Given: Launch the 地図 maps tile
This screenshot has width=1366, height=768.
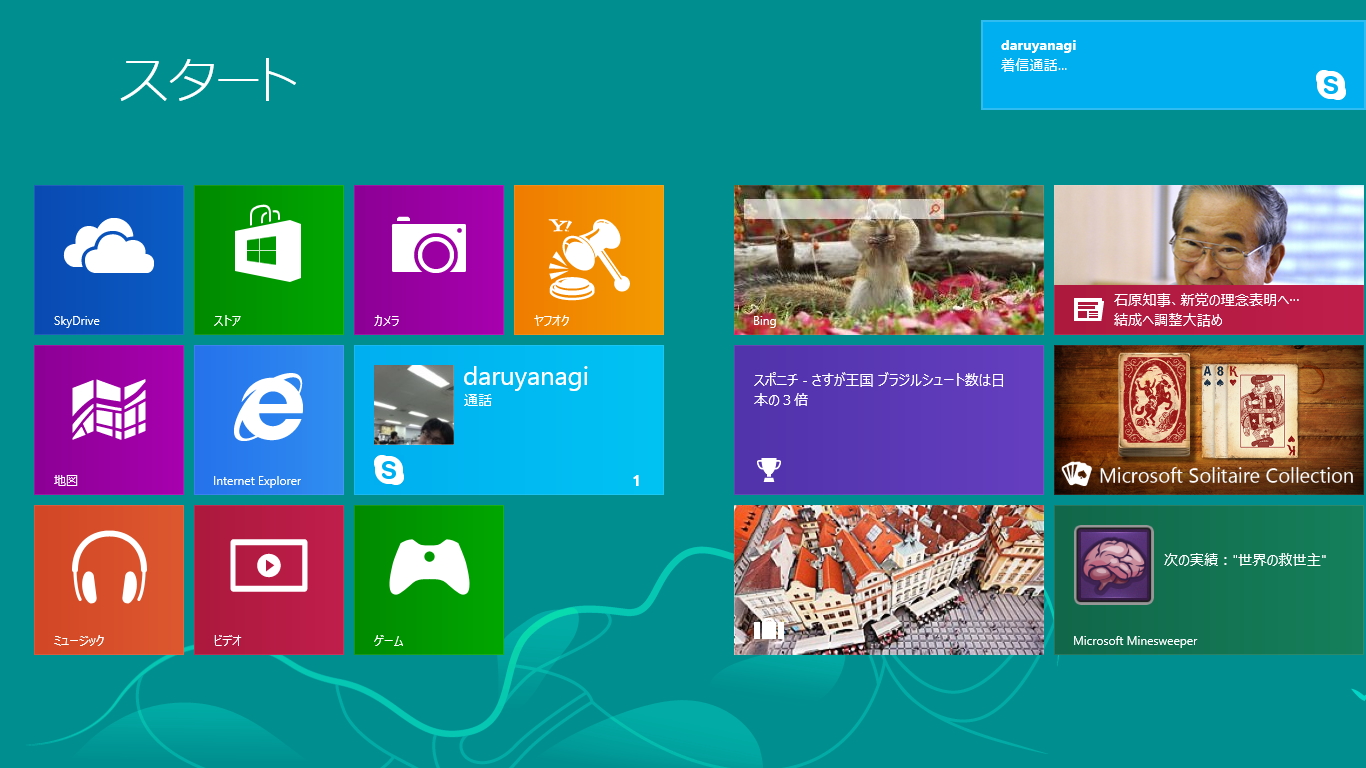Looking at the screenshot, I should 109,420.
